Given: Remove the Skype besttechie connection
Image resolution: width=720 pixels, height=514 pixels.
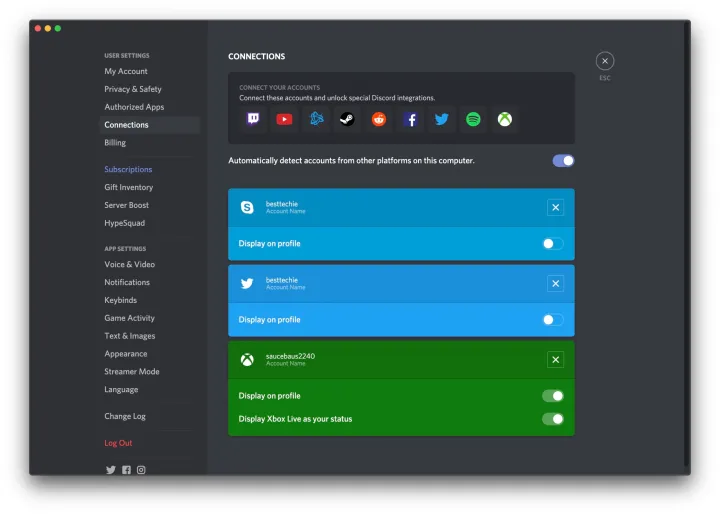Looking at the screenshot, I should [555, 208].
